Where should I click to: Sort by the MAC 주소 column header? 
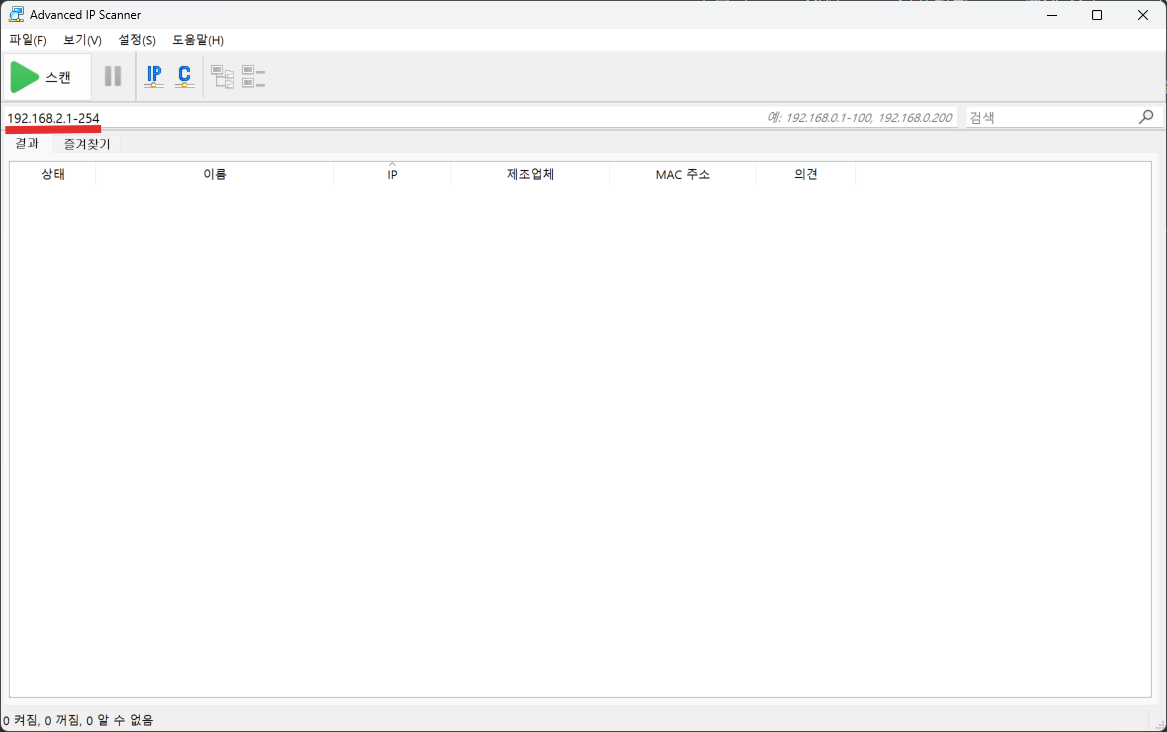pos(682,174)
